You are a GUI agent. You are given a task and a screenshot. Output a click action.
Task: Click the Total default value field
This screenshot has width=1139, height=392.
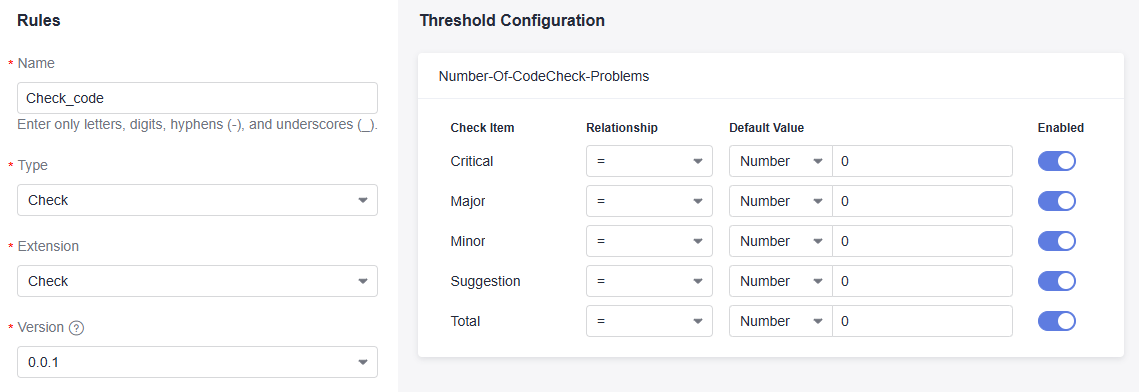(x=923, y=321)
